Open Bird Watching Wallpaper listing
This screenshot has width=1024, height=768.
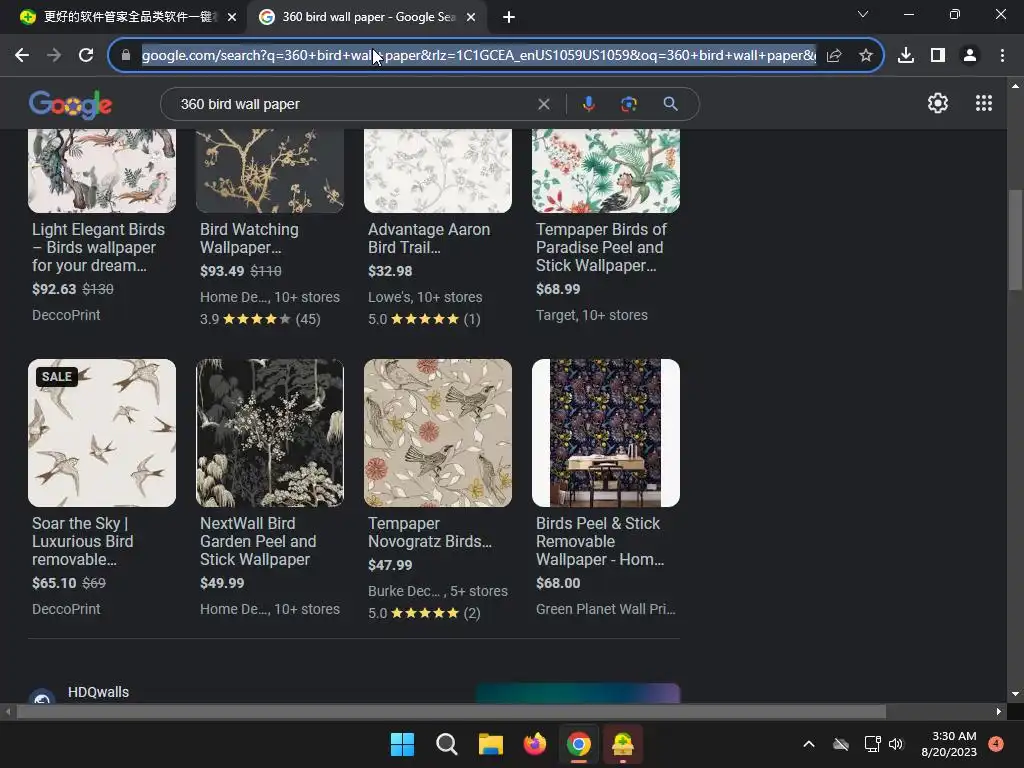pyautogui.click(x=249, y=238)
